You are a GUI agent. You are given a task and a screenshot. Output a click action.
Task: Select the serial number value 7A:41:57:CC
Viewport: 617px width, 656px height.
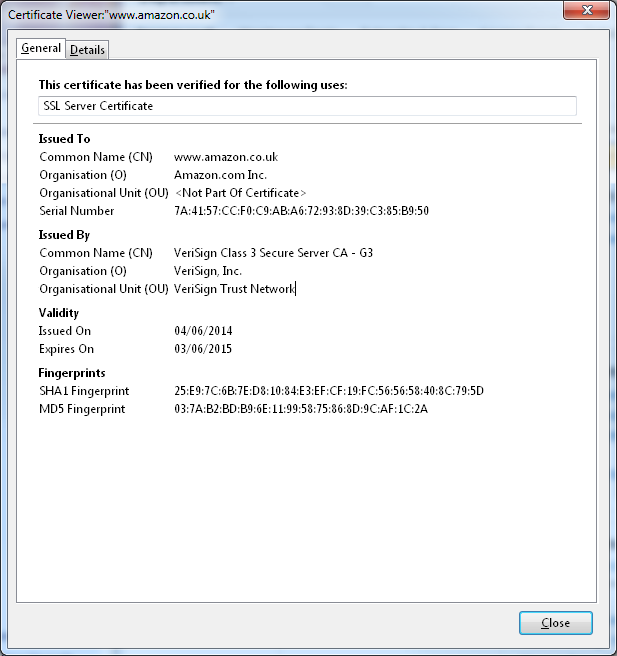(x=302, y=211)
